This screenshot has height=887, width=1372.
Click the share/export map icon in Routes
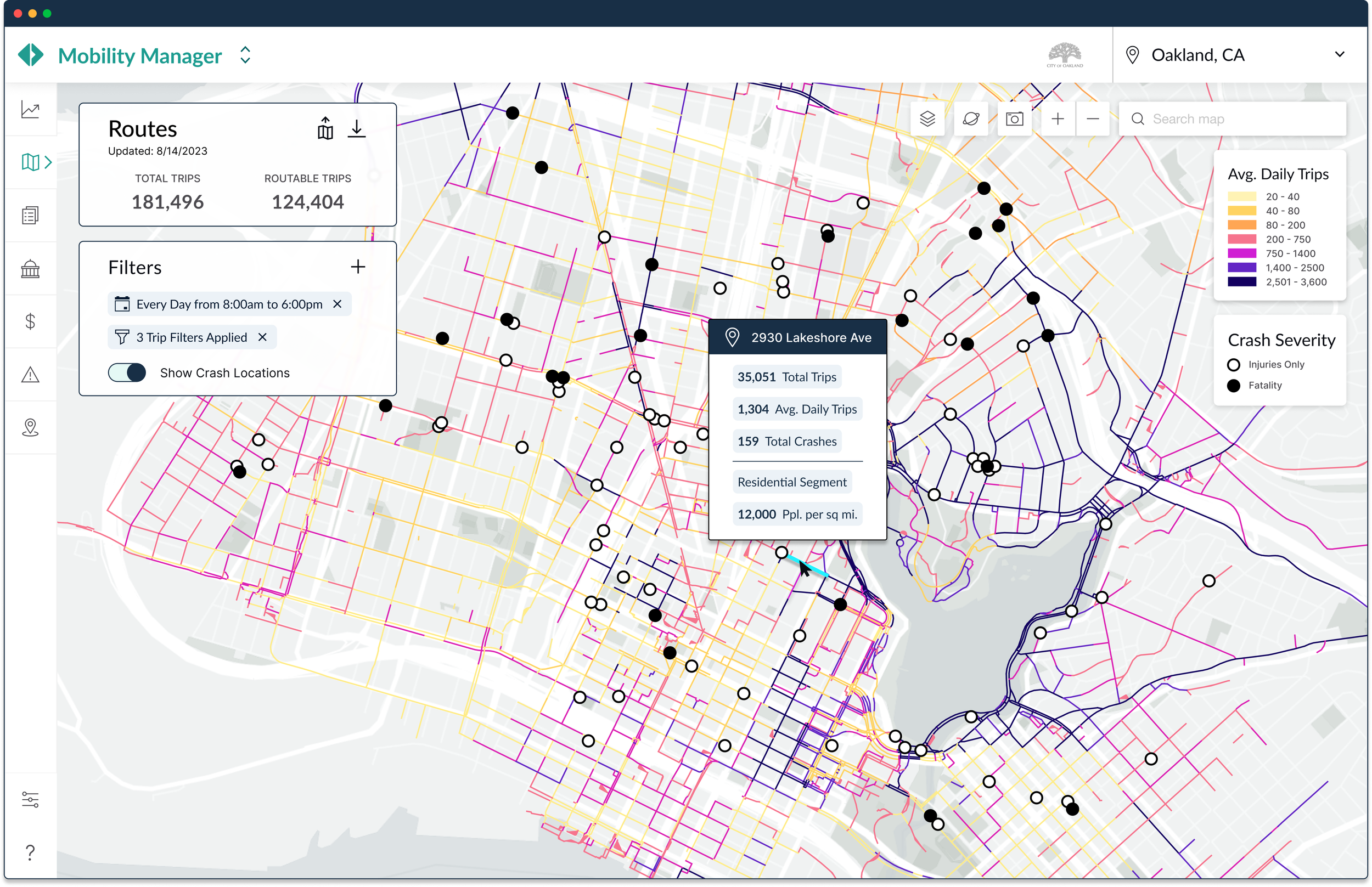click(325, 128)
